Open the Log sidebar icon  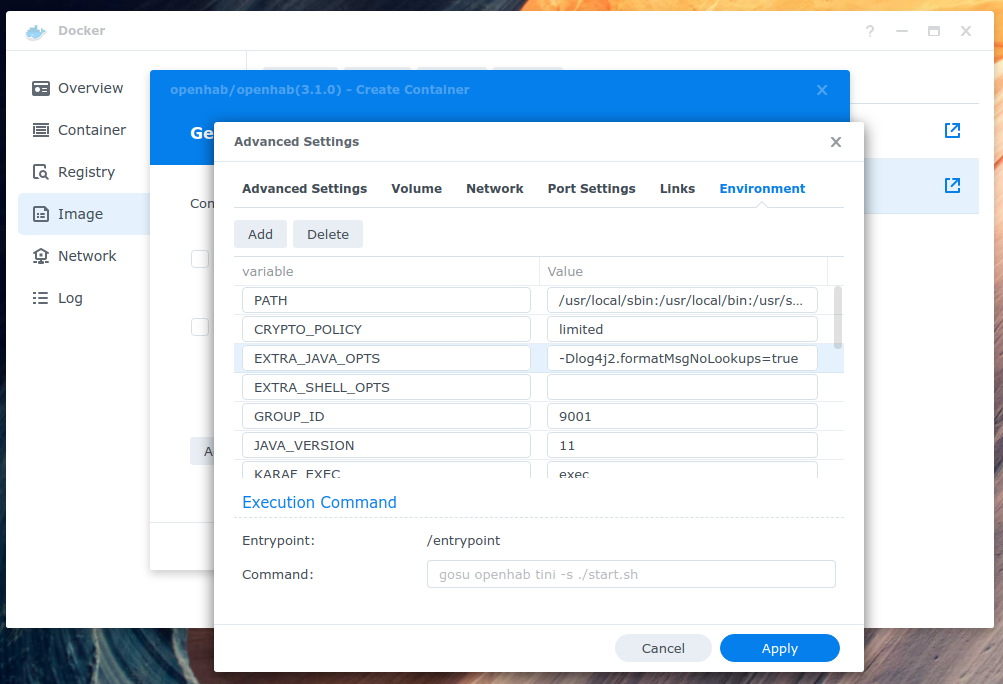click(41, 298)
